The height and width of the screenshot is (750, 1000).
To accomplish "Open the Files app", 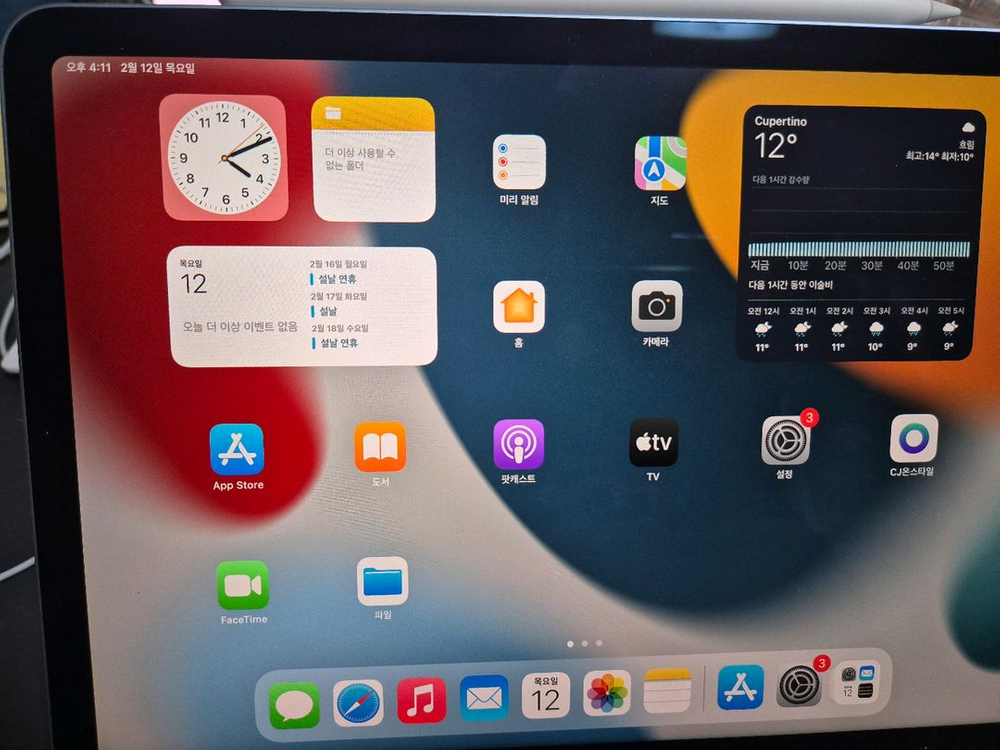I will point(383,581).
